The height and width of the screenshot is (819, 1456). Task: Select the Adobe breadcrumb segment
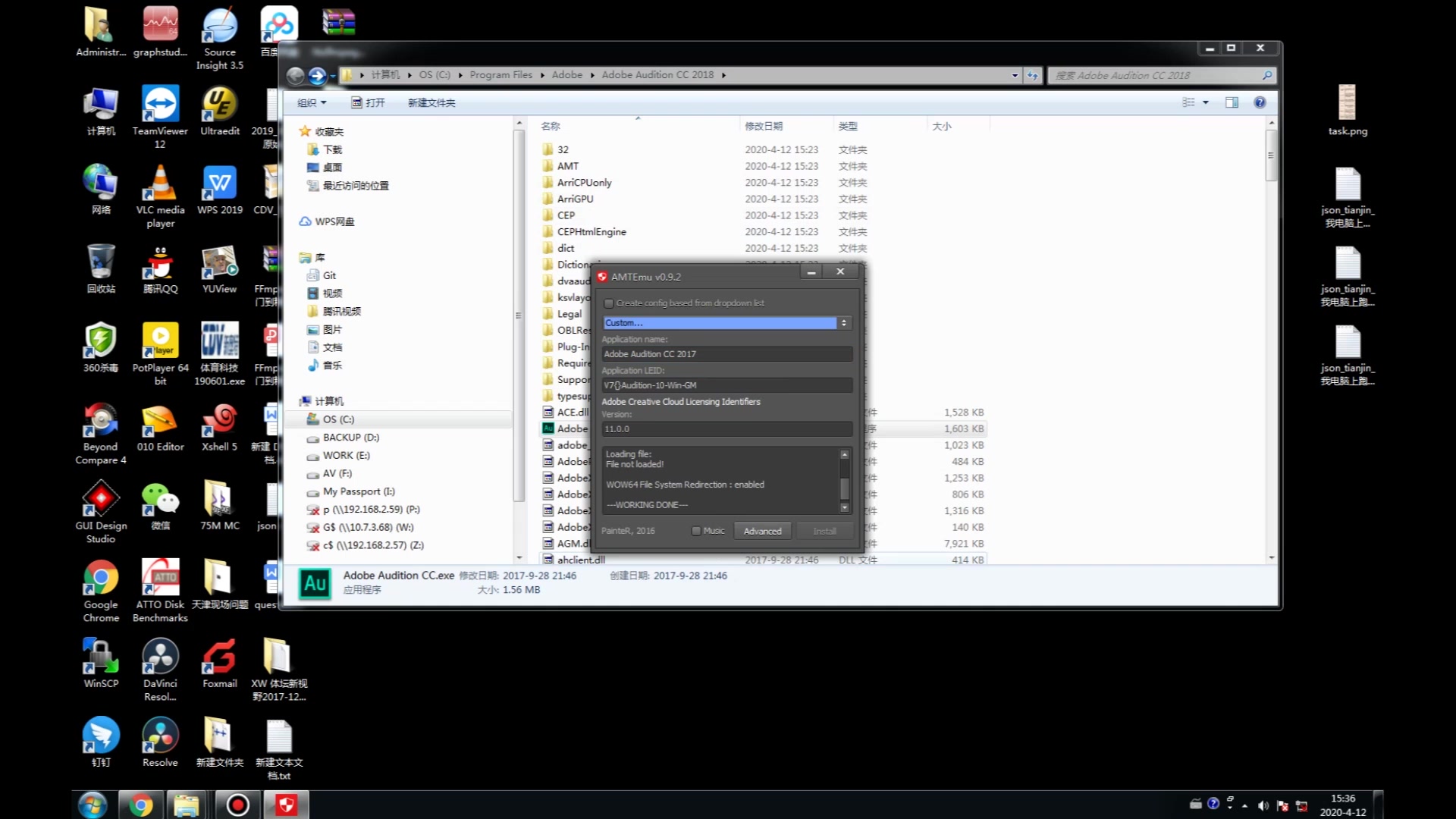pos(567,75)
